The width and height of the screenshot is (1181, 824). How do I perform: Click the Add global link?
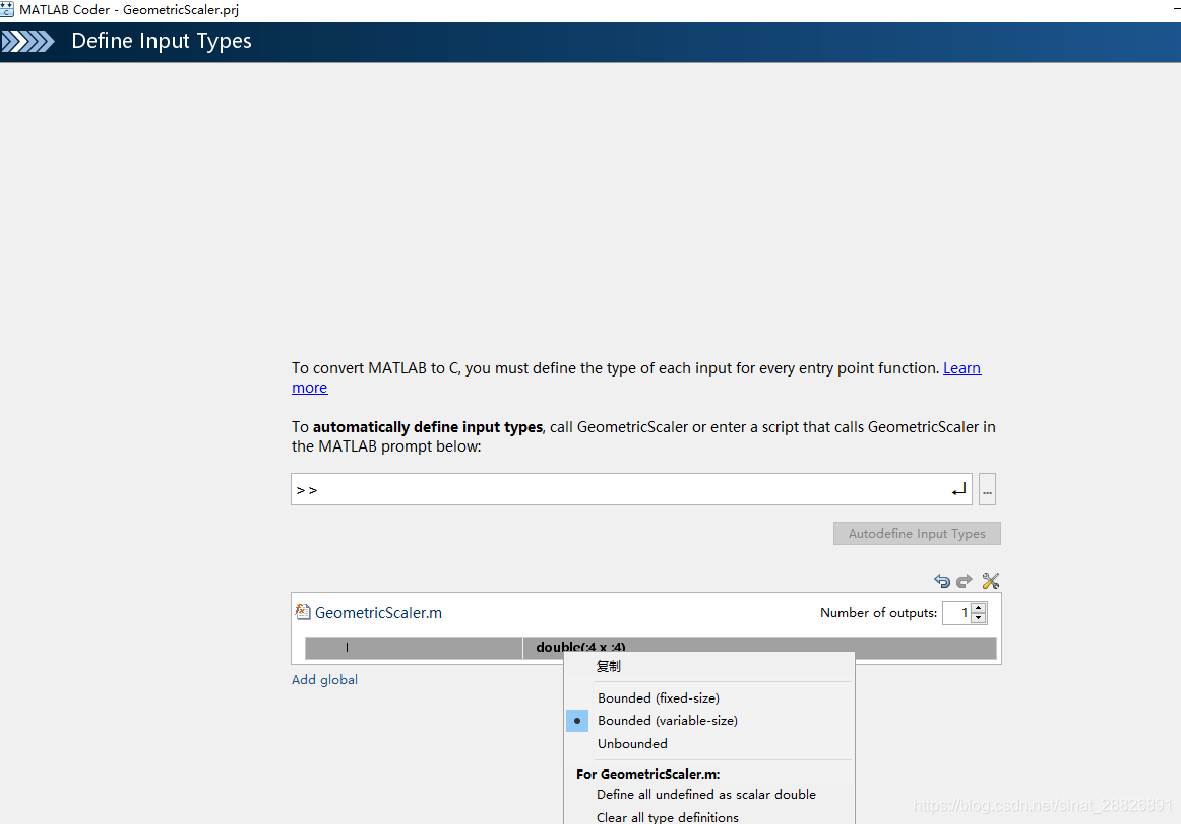pyautogui.click(x=325, y=679)
